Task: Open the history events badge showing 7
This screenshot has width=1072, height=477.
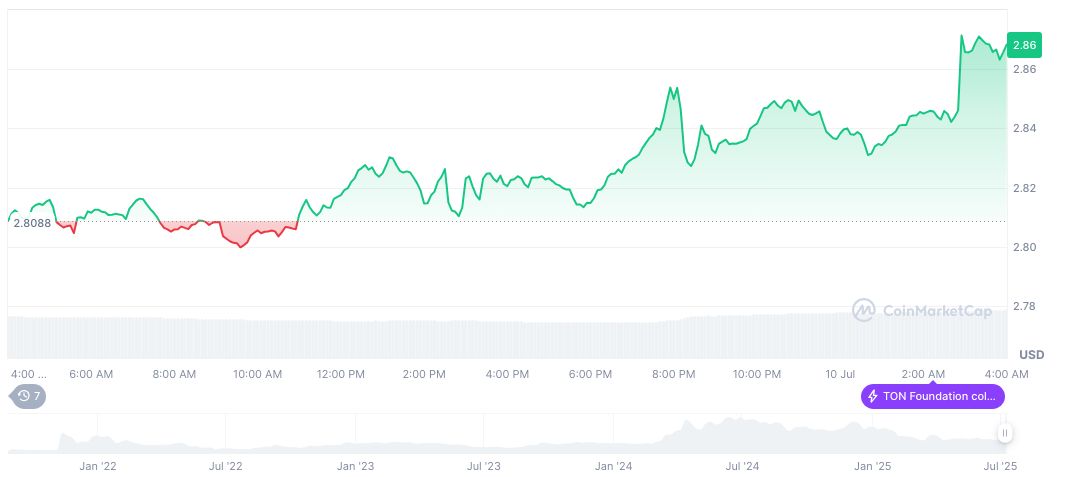Action: 30,396
